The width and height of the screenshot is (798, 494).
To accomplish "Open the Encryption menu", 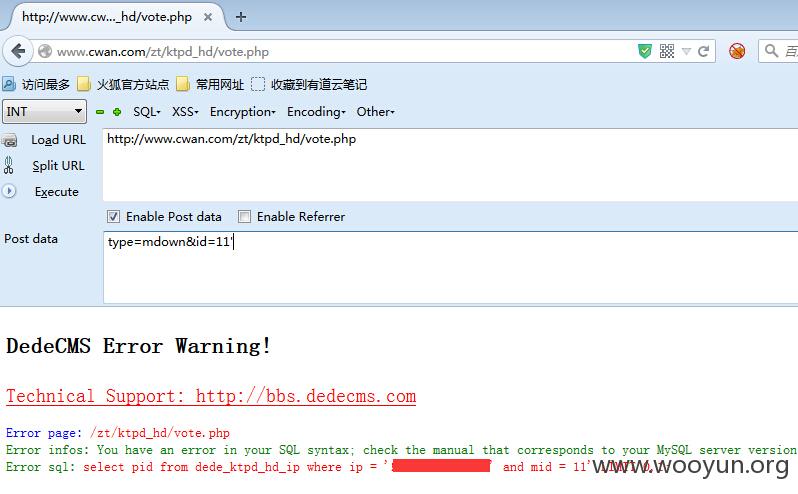I will pos(242,112).
